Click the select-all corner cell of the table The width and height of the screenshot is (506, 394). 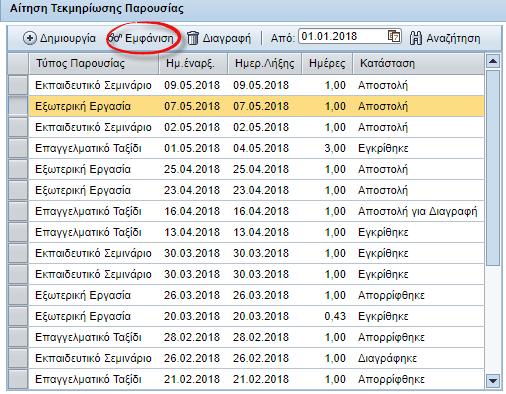18,63
